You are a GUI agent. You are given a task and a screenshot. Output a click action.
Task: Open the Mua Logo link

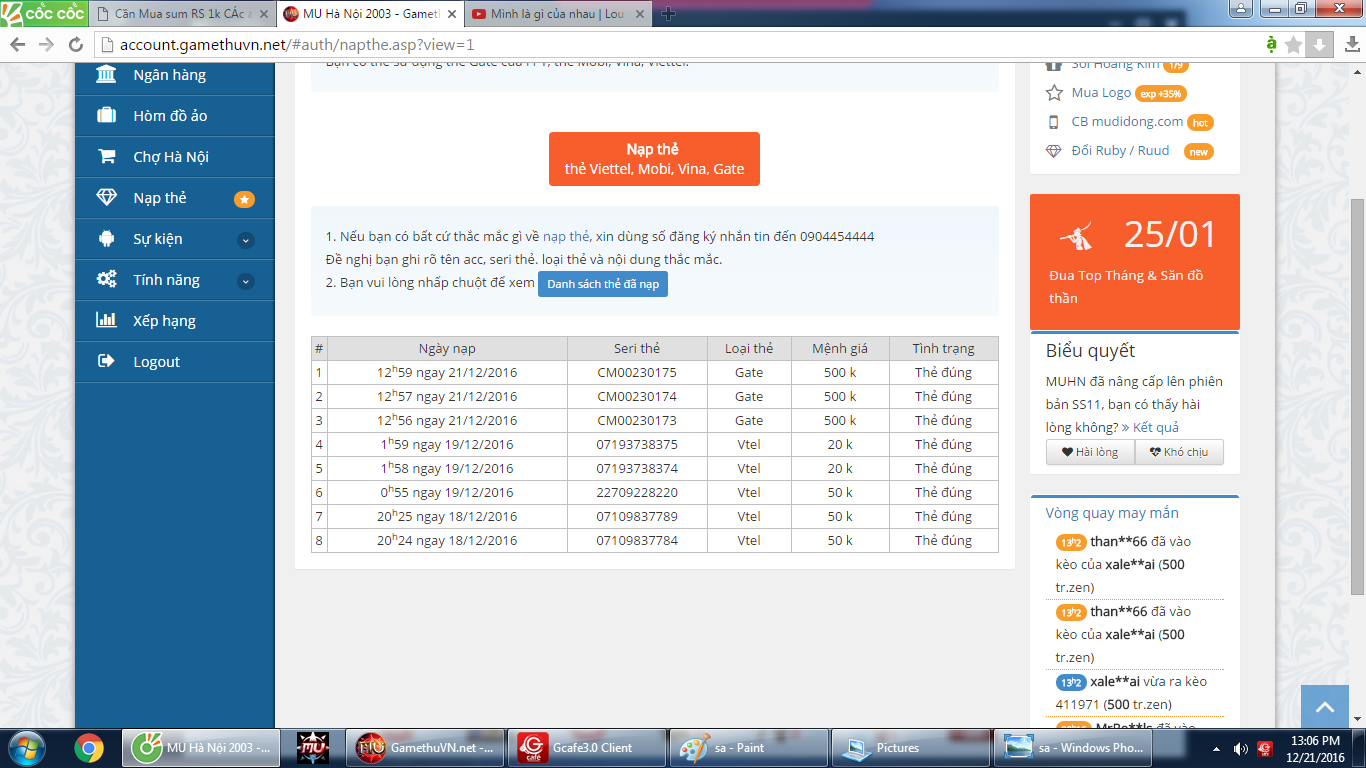tap(1101, 93)
